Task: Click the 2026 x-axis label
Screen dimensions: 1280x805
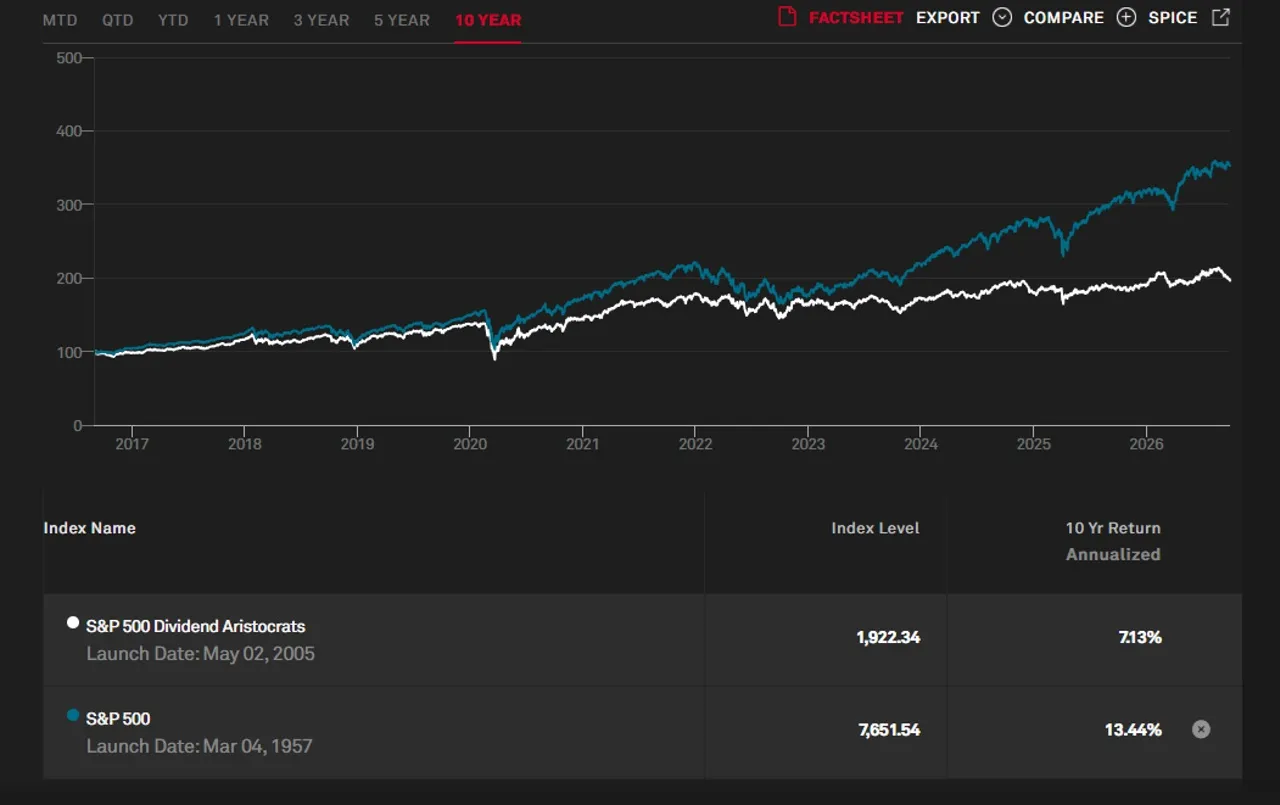Action: [1146, 444]
